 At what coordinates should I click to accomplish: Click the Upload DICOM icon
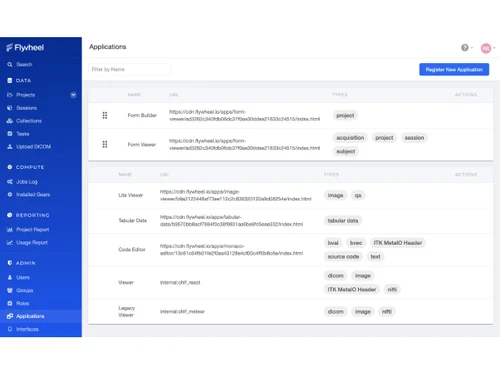coord(10,147)
